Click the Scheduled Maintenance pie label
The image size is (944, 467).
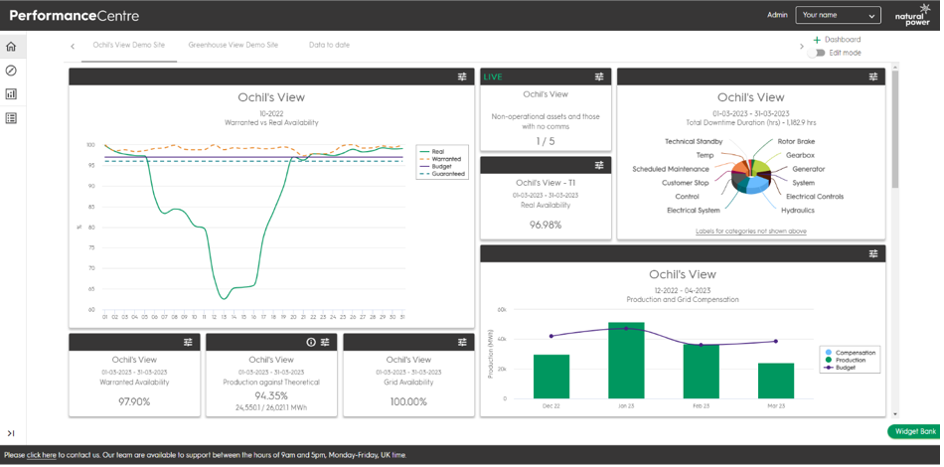coord(670,169)
